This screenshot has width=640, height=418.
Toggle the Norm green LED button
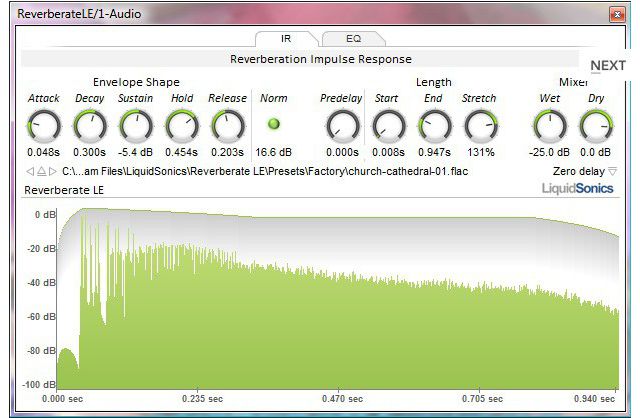(x=274, y=124)
